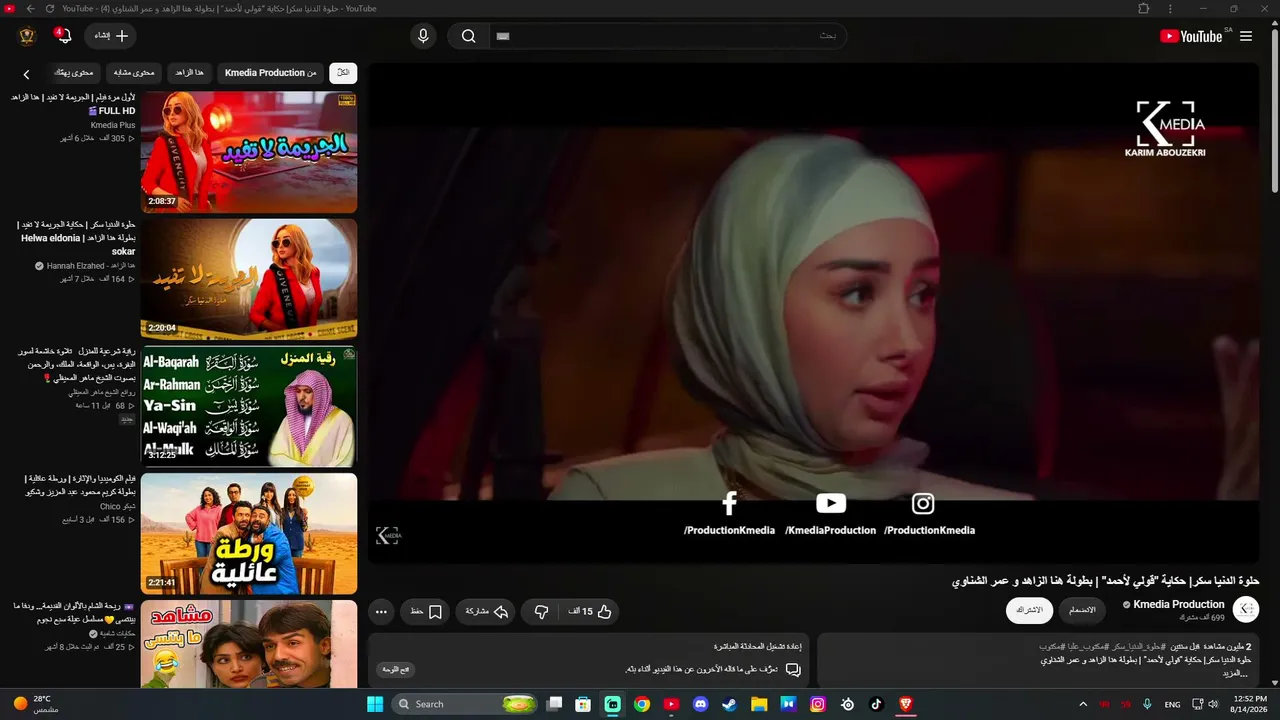Like the video (15 ألف)
Image resolution: width=1280 pixels, height=720 pixels.
590,612
